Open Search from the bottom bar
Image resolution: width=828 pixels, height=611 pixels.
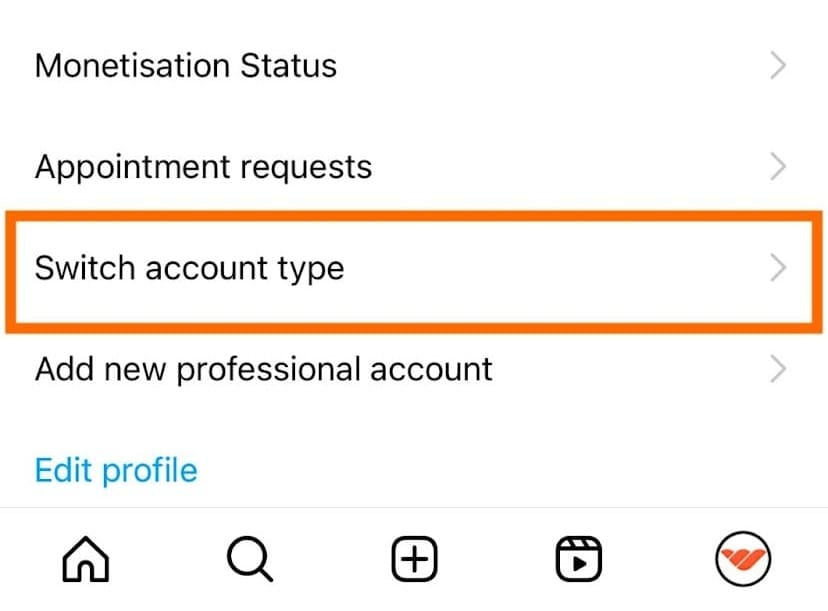250,558
